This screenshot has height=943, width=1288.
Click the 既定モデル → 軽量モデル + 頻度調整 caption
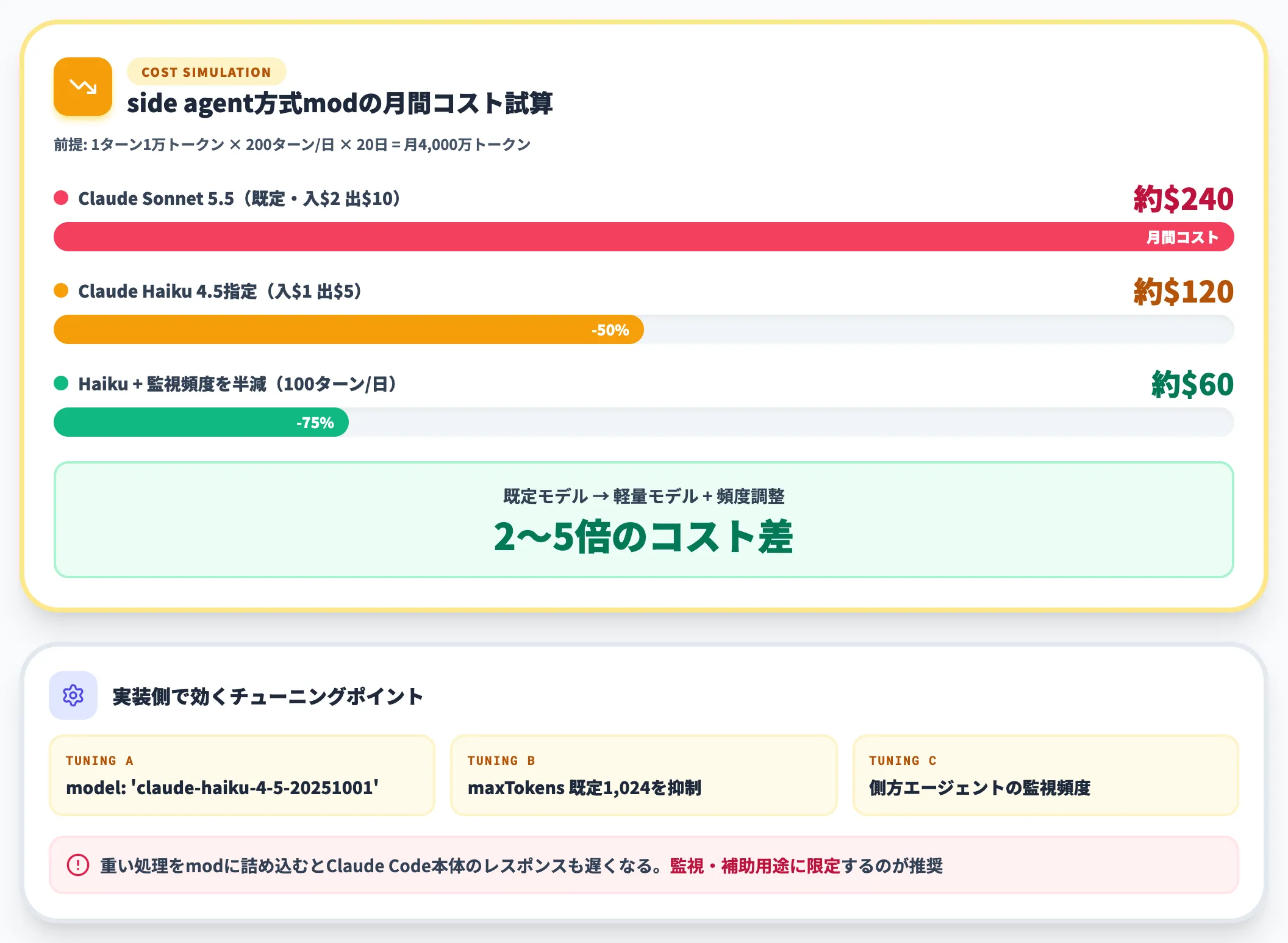(644, 496)
